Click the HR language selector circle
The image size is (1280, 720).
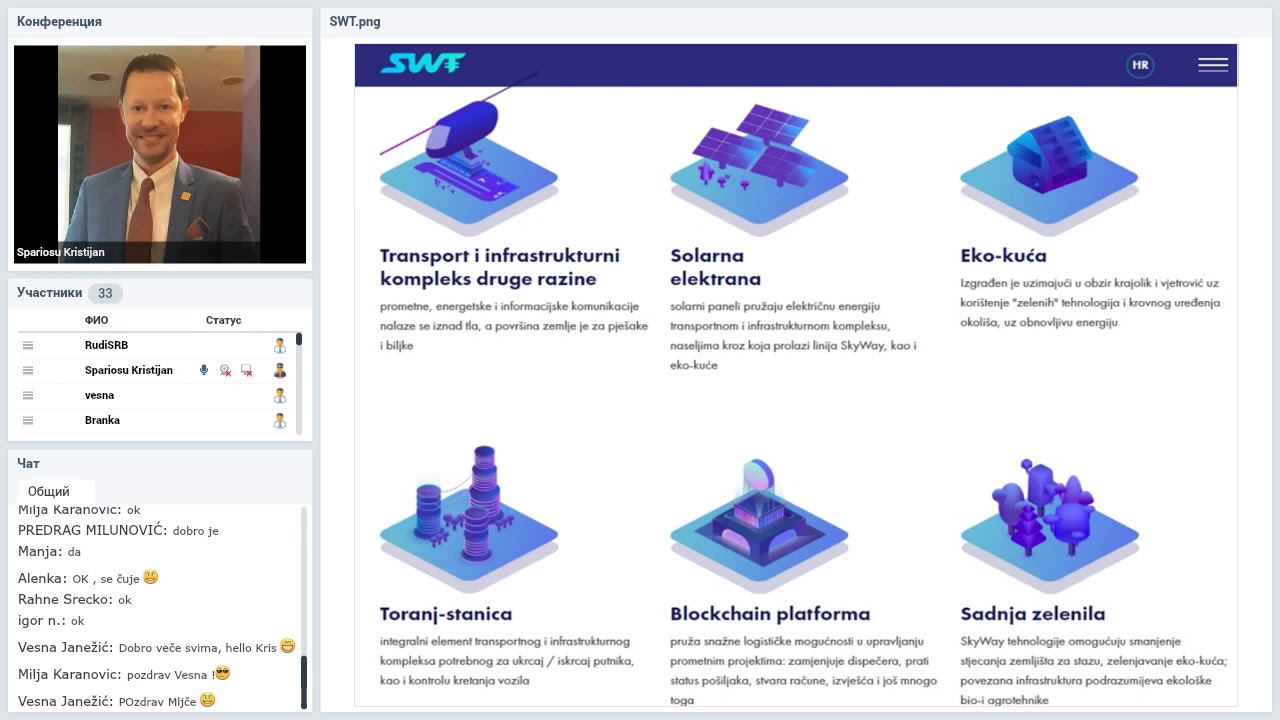(1140, 66)
